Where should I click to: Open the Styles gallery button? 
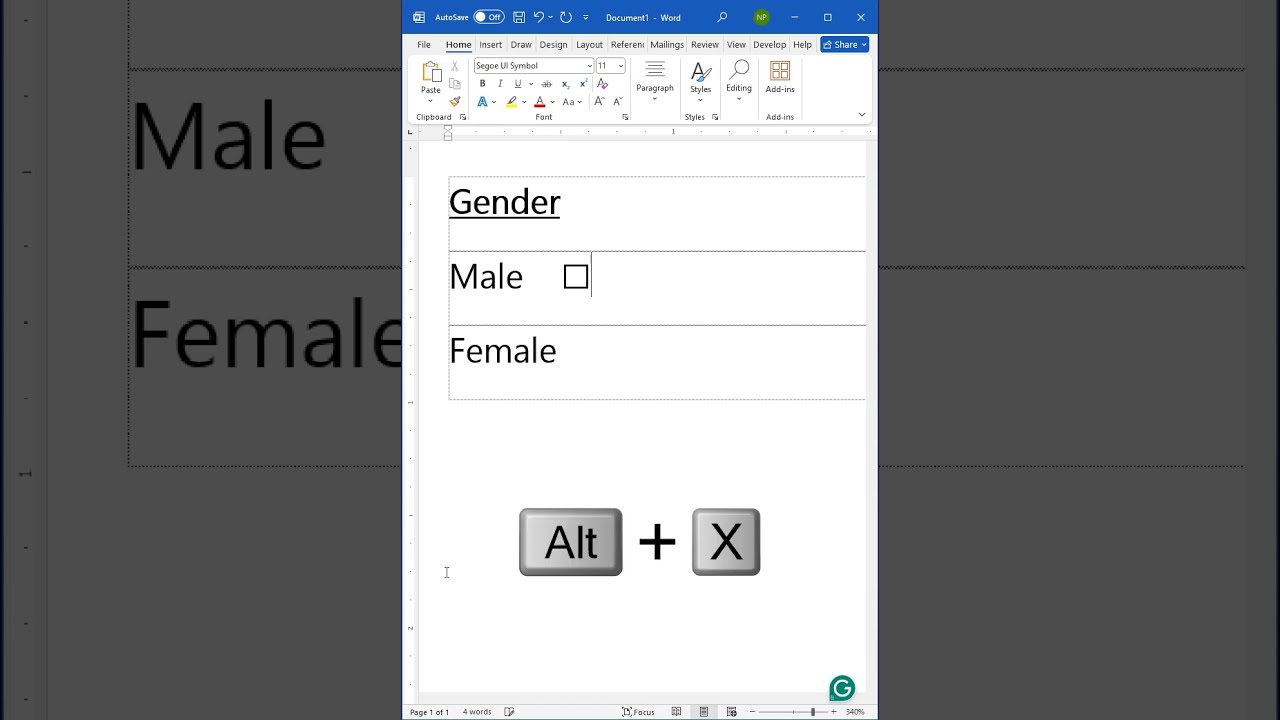[701, 80]
